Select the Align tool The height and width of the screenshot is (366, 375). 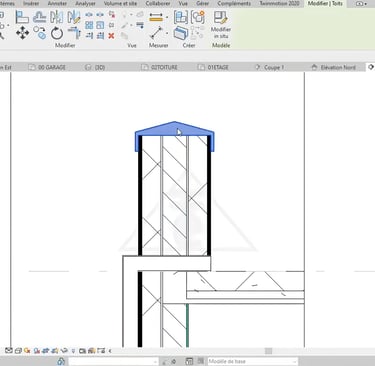click(x=22, y=17)
